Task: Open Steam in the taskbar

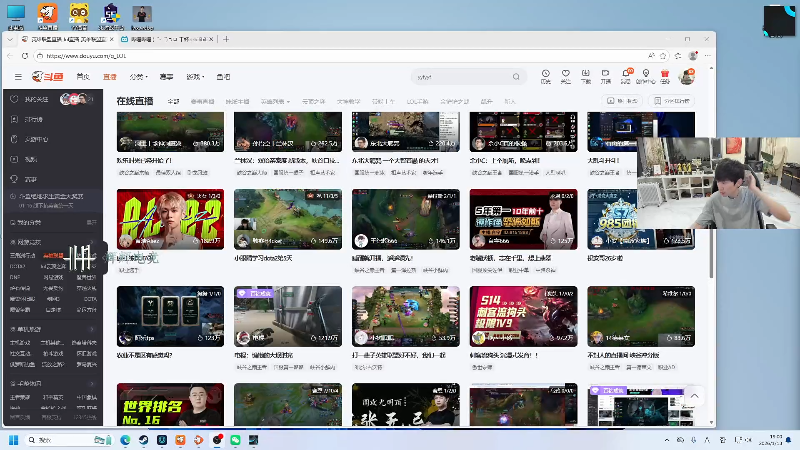Action: [143, 440]
